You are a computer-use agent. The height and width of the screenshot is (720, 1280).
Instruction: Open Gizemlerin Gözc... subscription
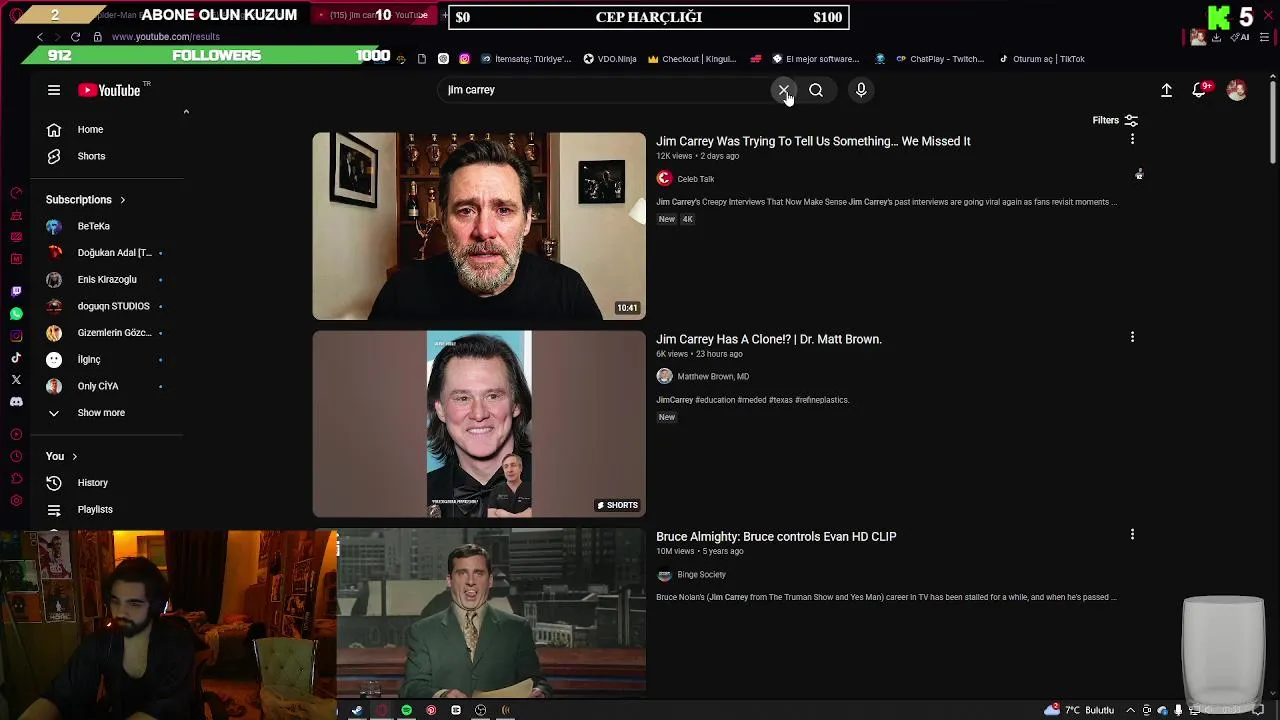pos(107,333)
